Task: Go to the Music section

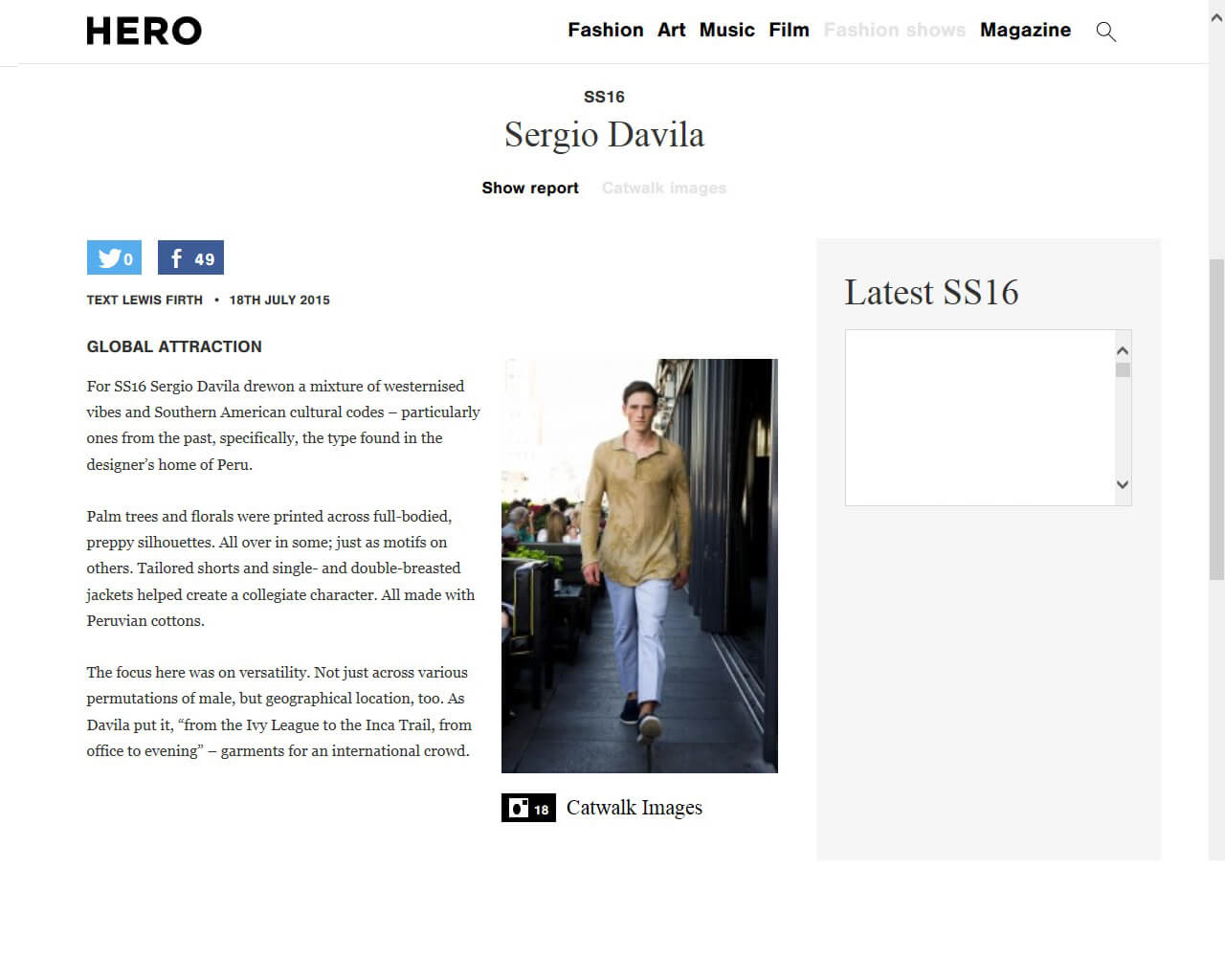Action: [727, 30]
